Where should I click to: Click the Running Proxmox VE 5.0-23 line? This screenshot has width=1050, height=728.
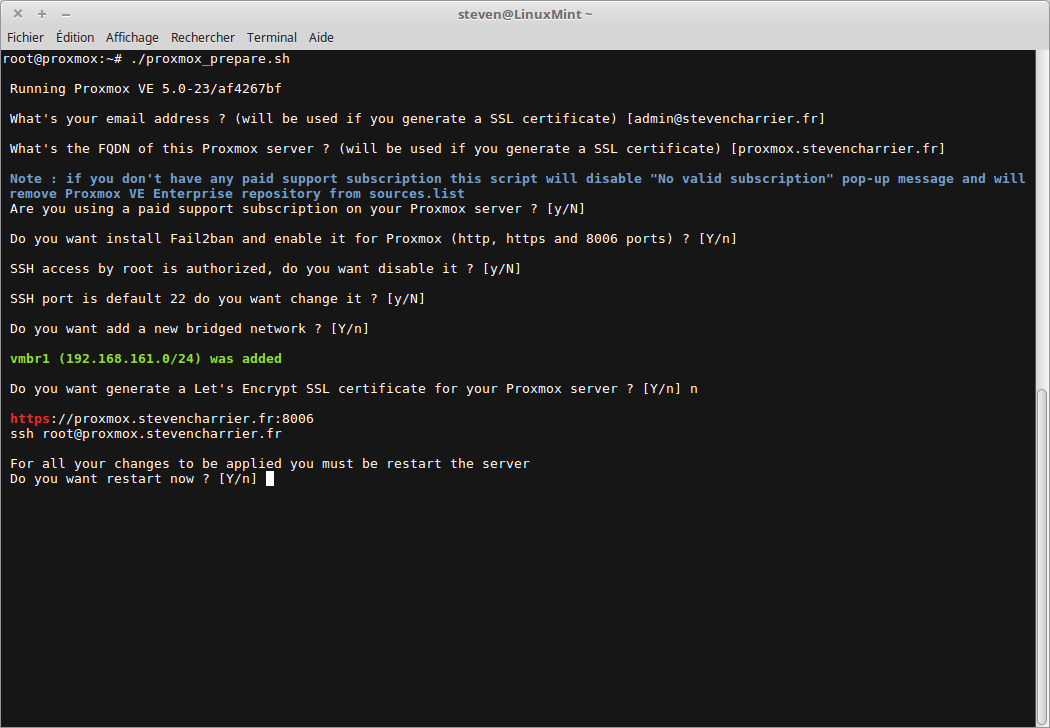(146, 89)
